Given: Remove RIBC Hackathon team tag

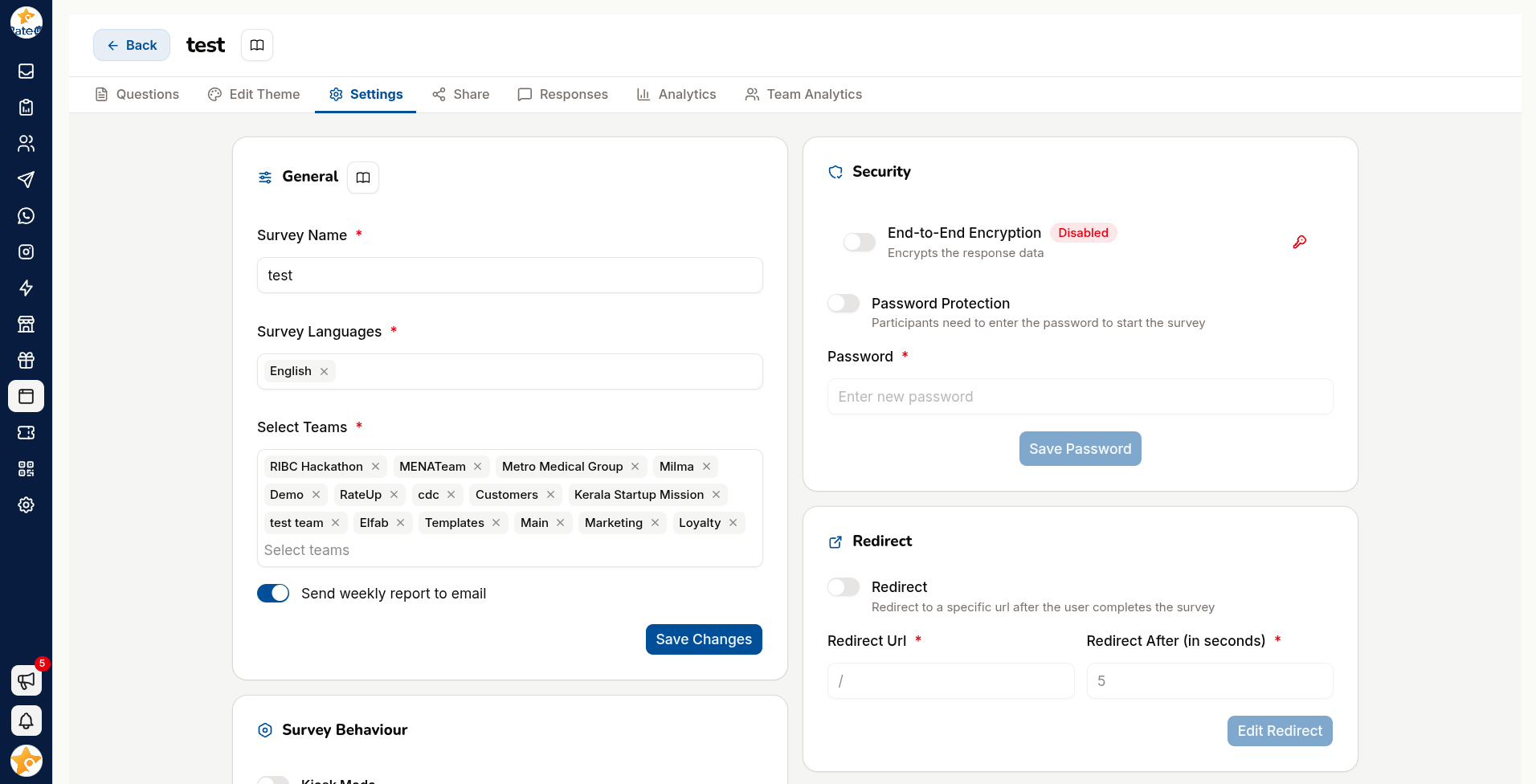Looking at the screenshot, I should [x=375, y=467].
